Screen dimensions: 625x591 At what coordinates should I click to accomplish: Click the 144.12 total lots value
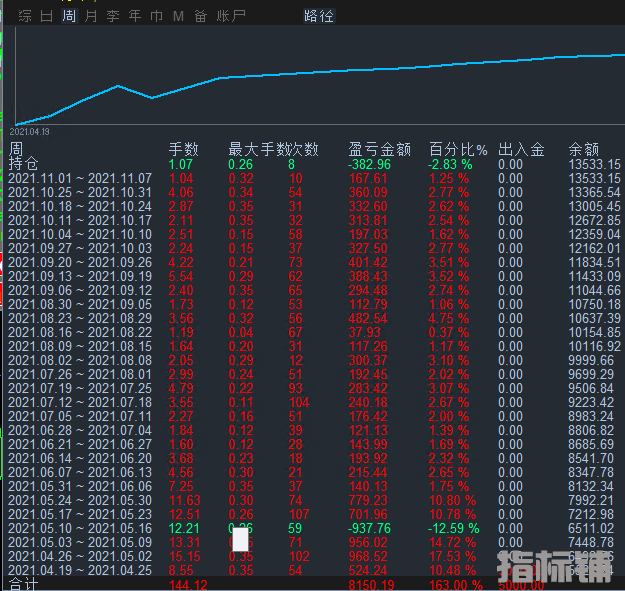coord(188,585)
